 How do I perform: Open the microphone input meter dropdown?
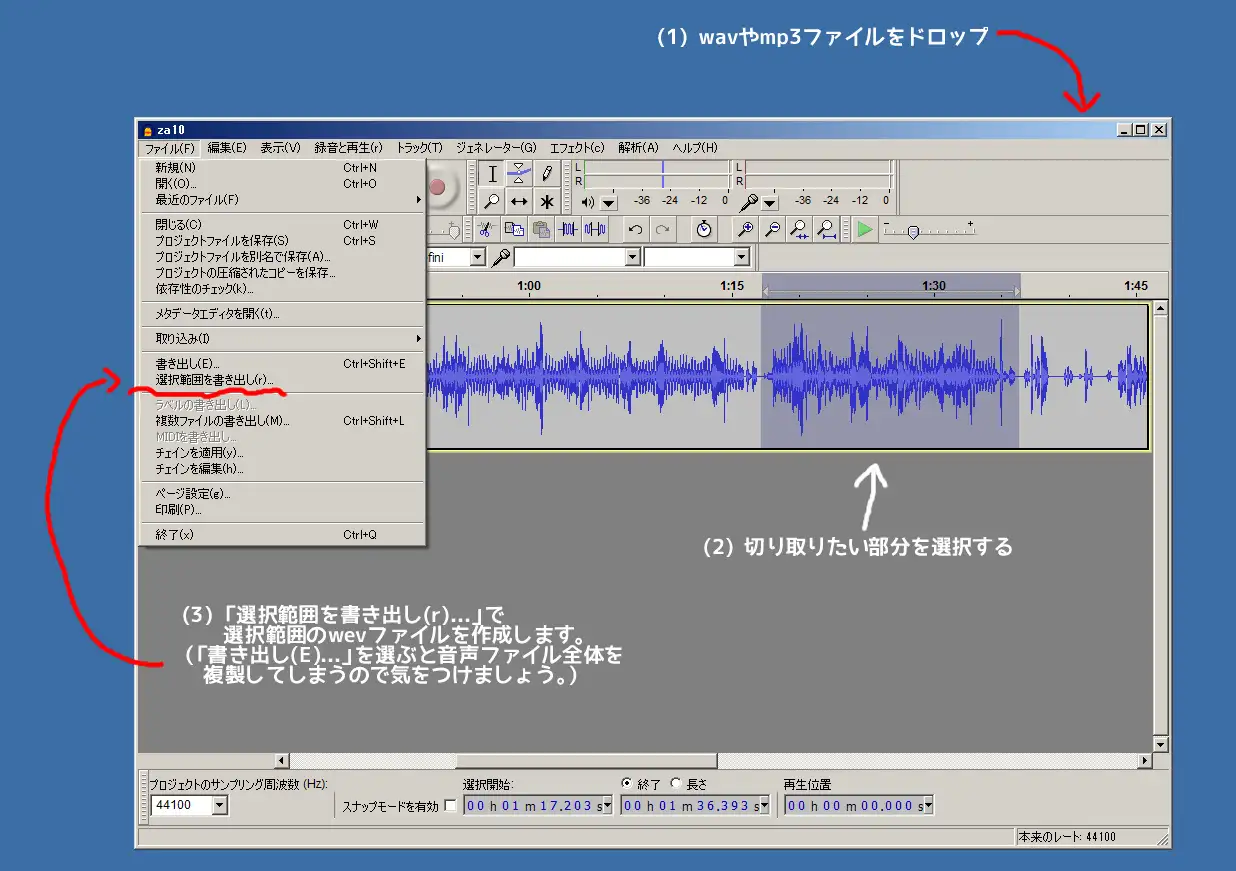pyautogui.click(x=770, y=202)
